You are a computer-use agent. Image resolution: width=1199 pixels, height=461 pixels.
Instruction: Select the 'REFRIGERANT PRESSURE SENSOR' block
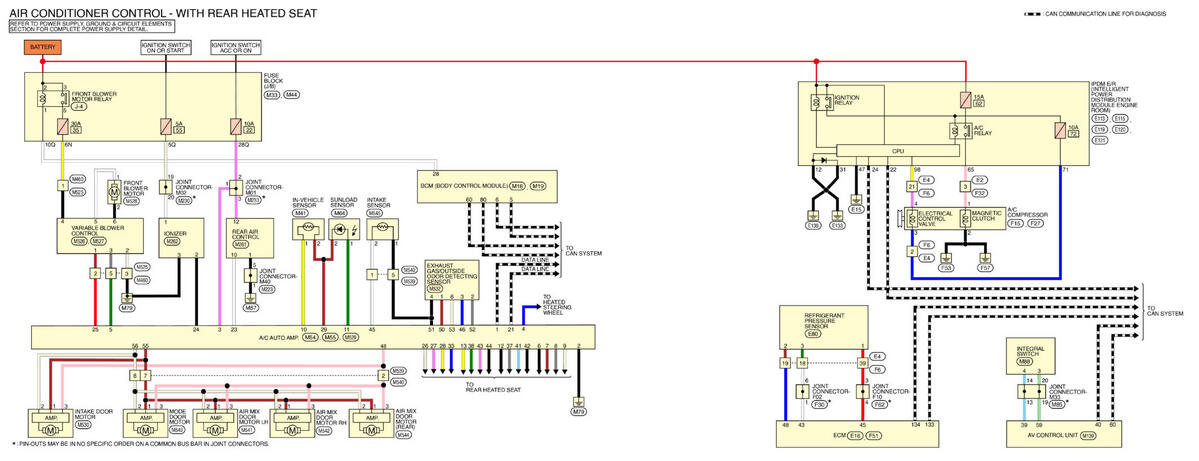tap(824, 327)
